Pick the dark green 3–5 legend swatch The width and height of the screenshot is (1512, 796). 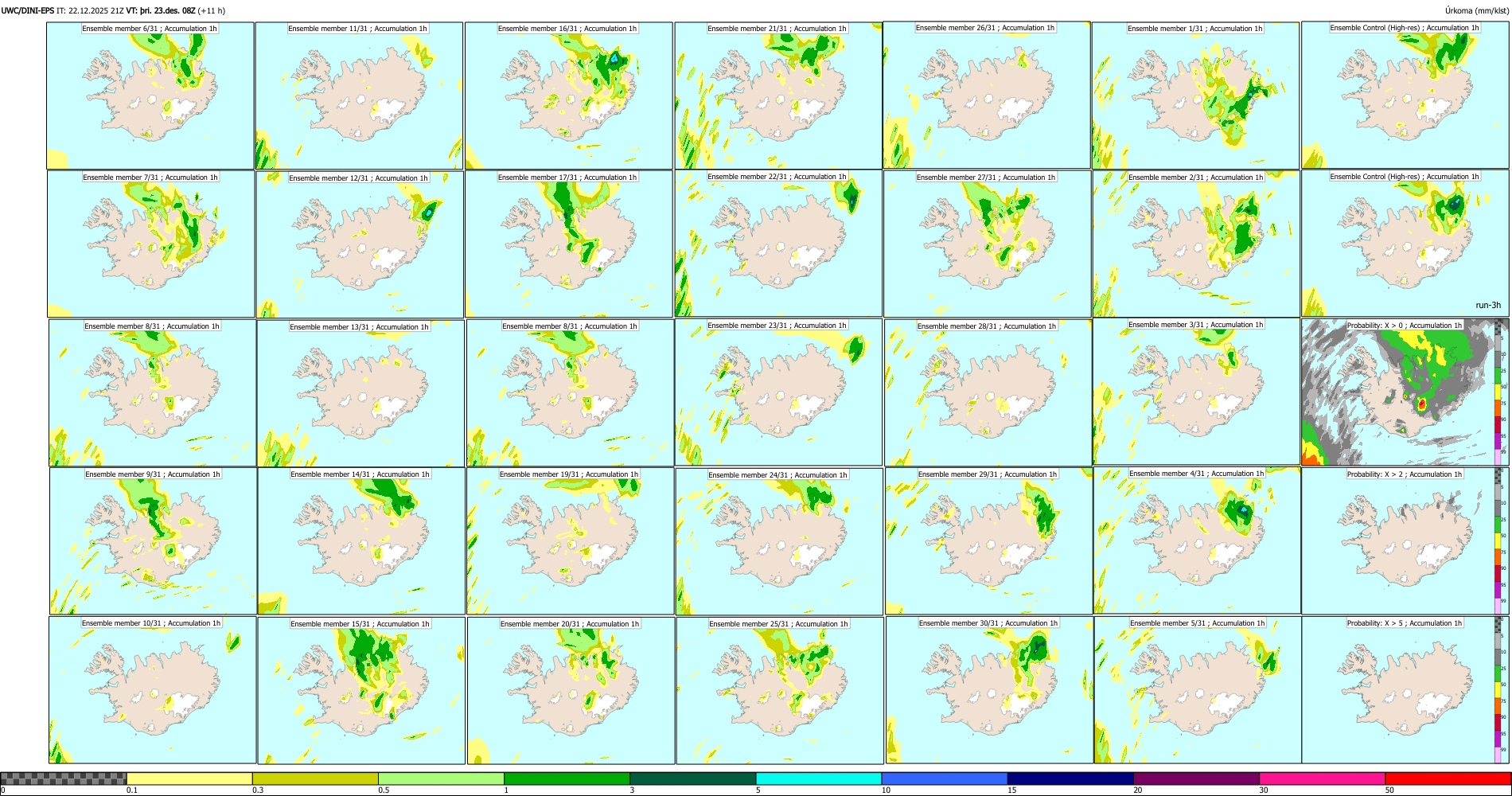click(692, 778)
